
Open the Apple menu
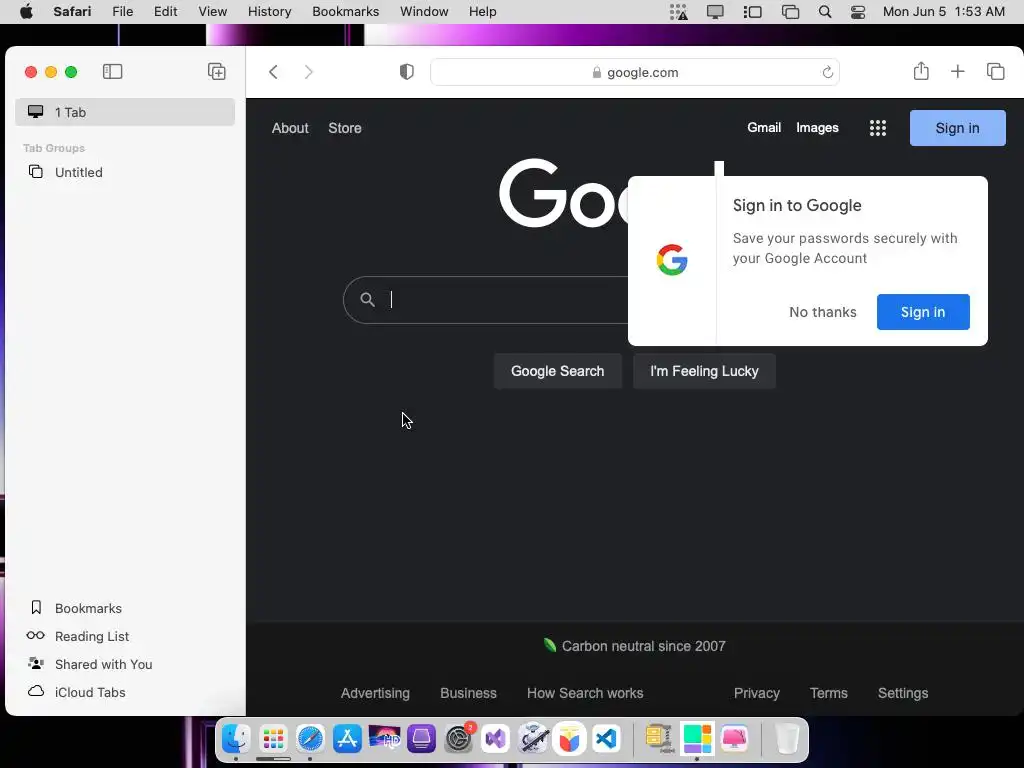26,12
